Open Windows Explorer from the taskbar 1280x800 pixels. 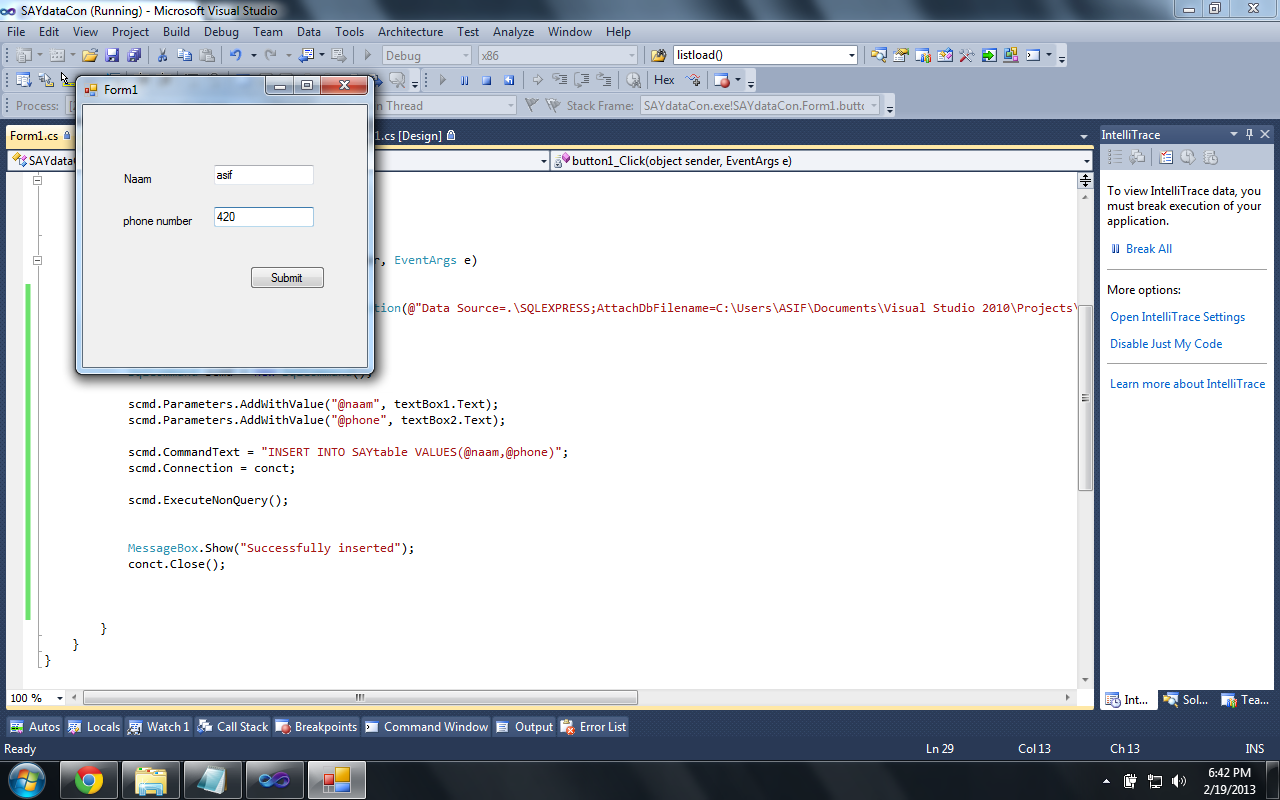[152, 780]
